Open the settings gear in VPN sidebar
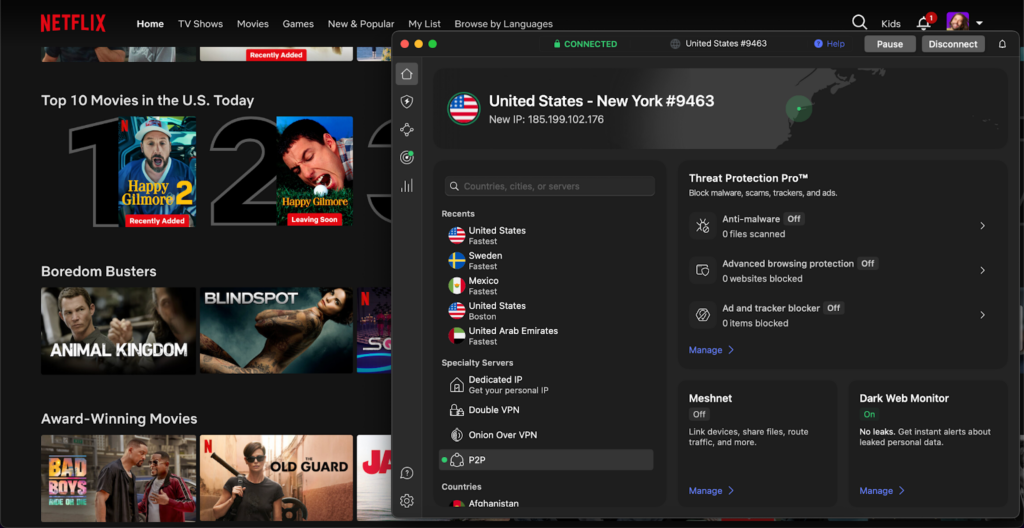Image resolution: width=1024 pixels, height=528 pixels. (406, 501)
